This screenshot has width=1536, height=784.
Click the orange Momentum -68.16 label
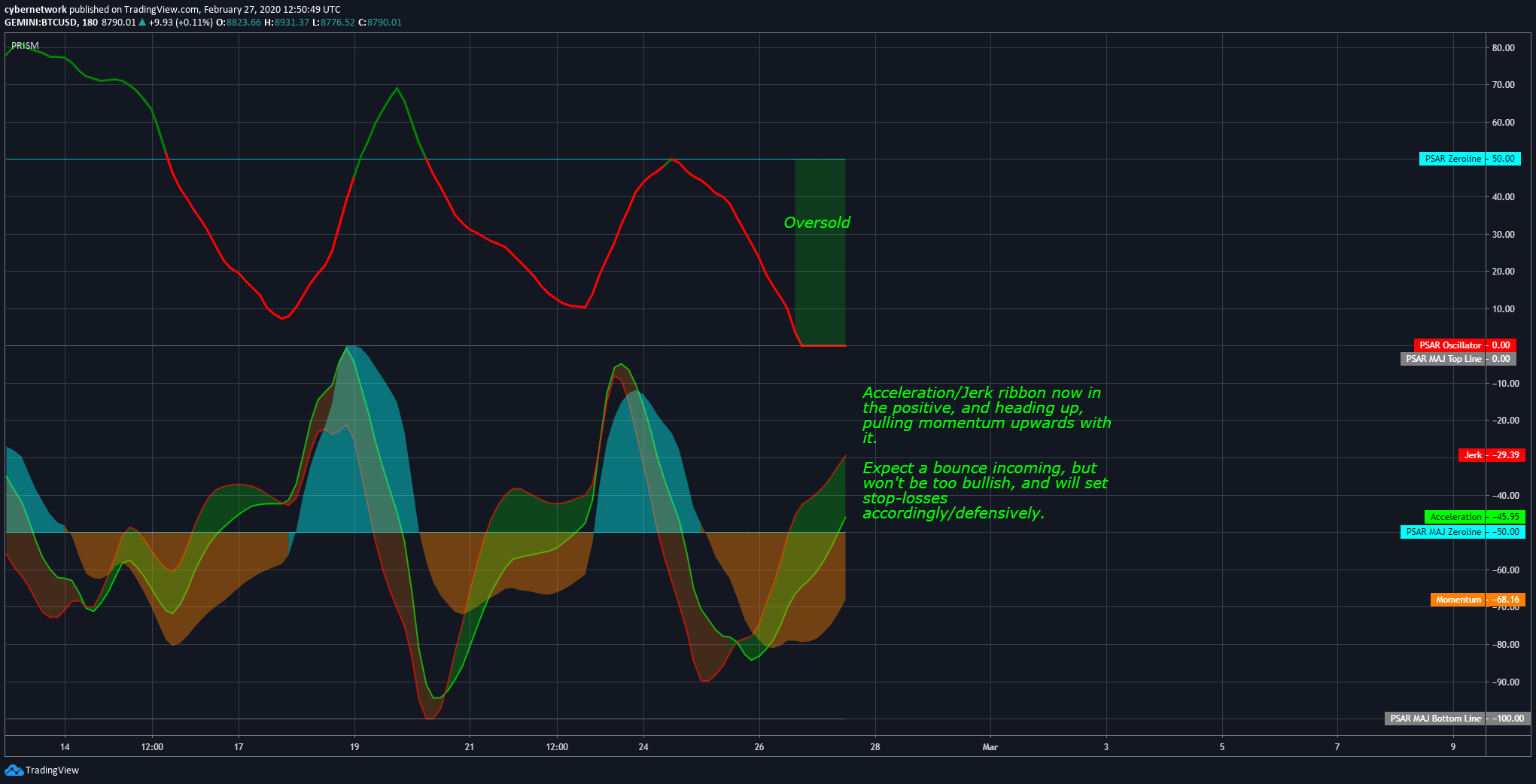click(x=1478, y=600)
